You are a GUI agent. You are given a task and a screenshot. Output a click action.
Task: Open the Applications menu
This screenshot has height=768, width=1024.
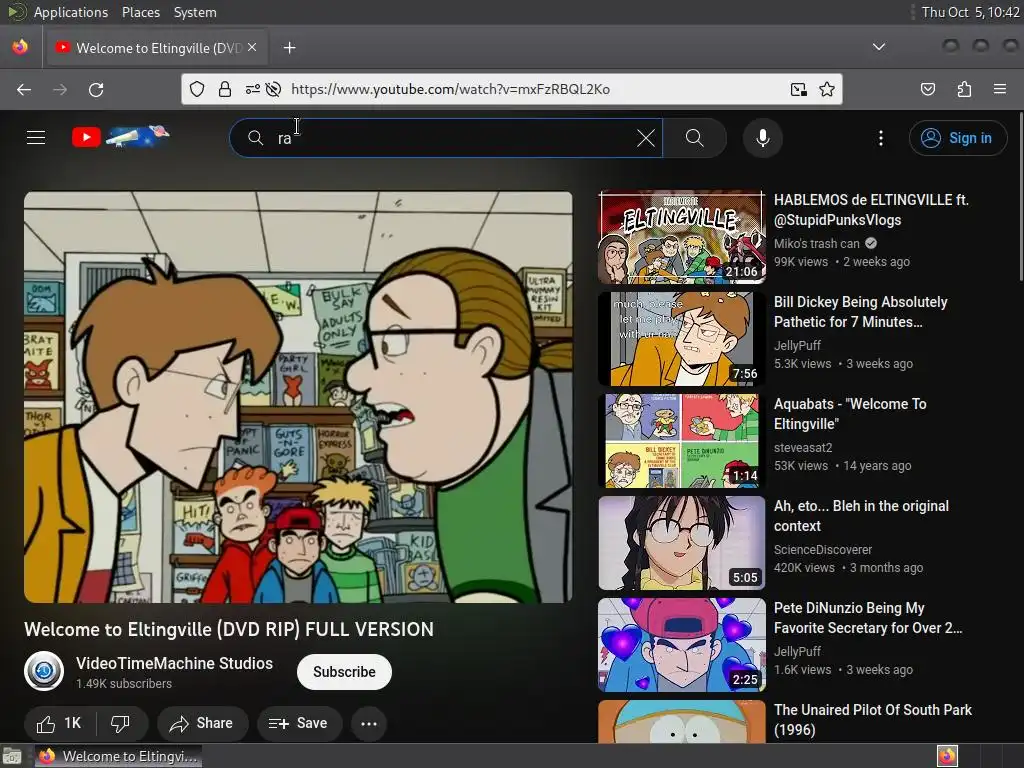click(71, 12)
